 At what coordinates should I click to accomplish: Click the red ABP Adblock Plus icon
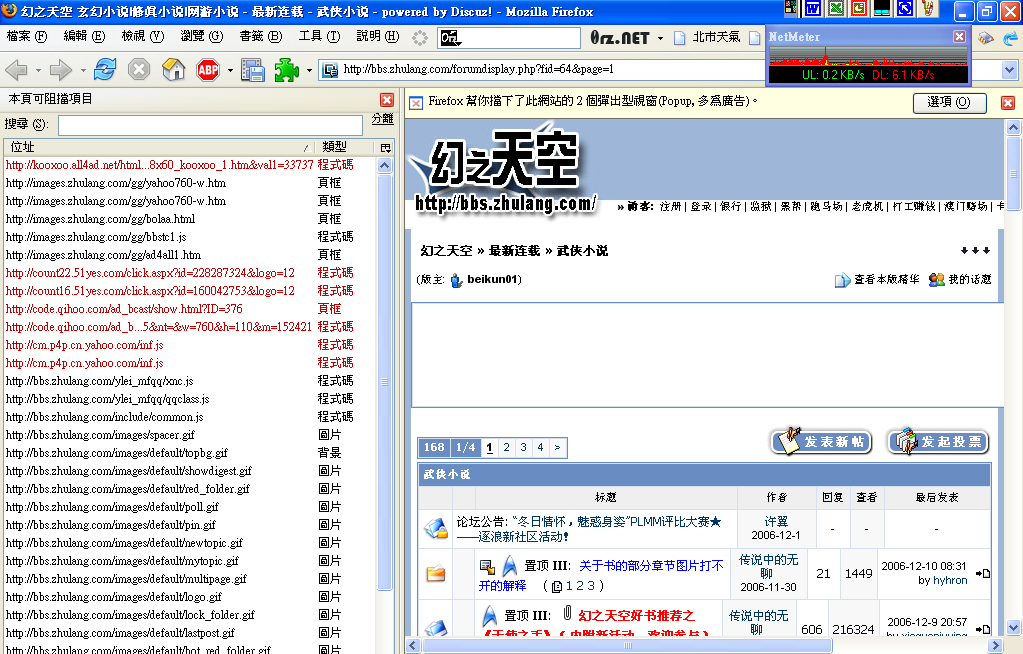click(x=208, y=70)
